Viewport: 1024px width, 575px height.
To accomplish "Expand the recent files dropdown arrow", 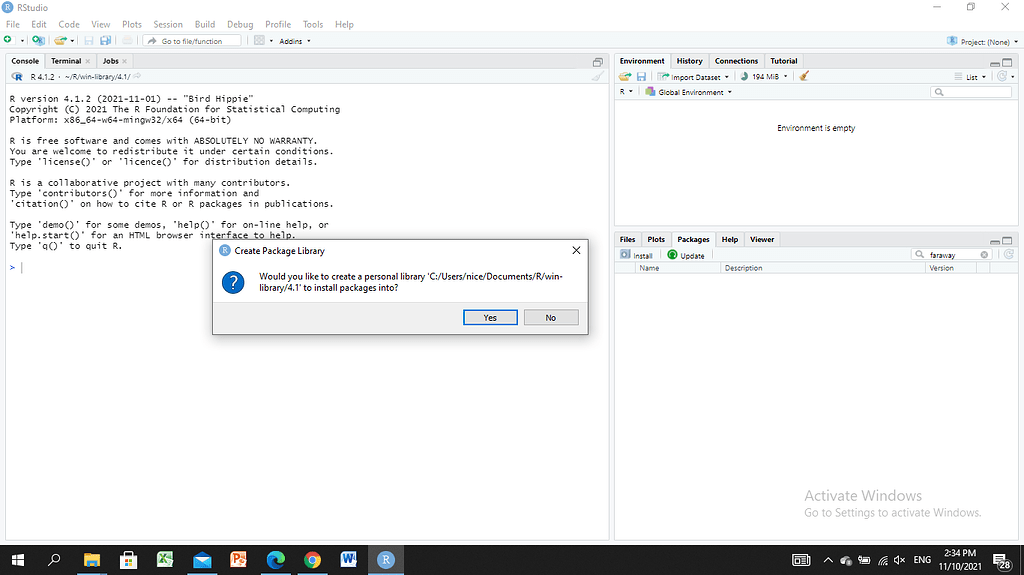I will 72,41.
